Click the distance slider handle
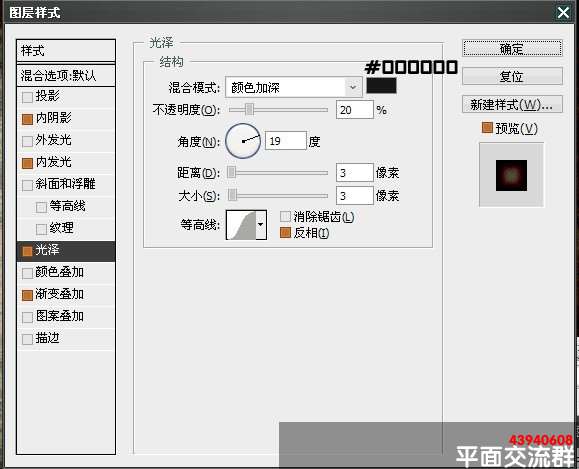Screen dimensions: 579x469 (232, 172)
